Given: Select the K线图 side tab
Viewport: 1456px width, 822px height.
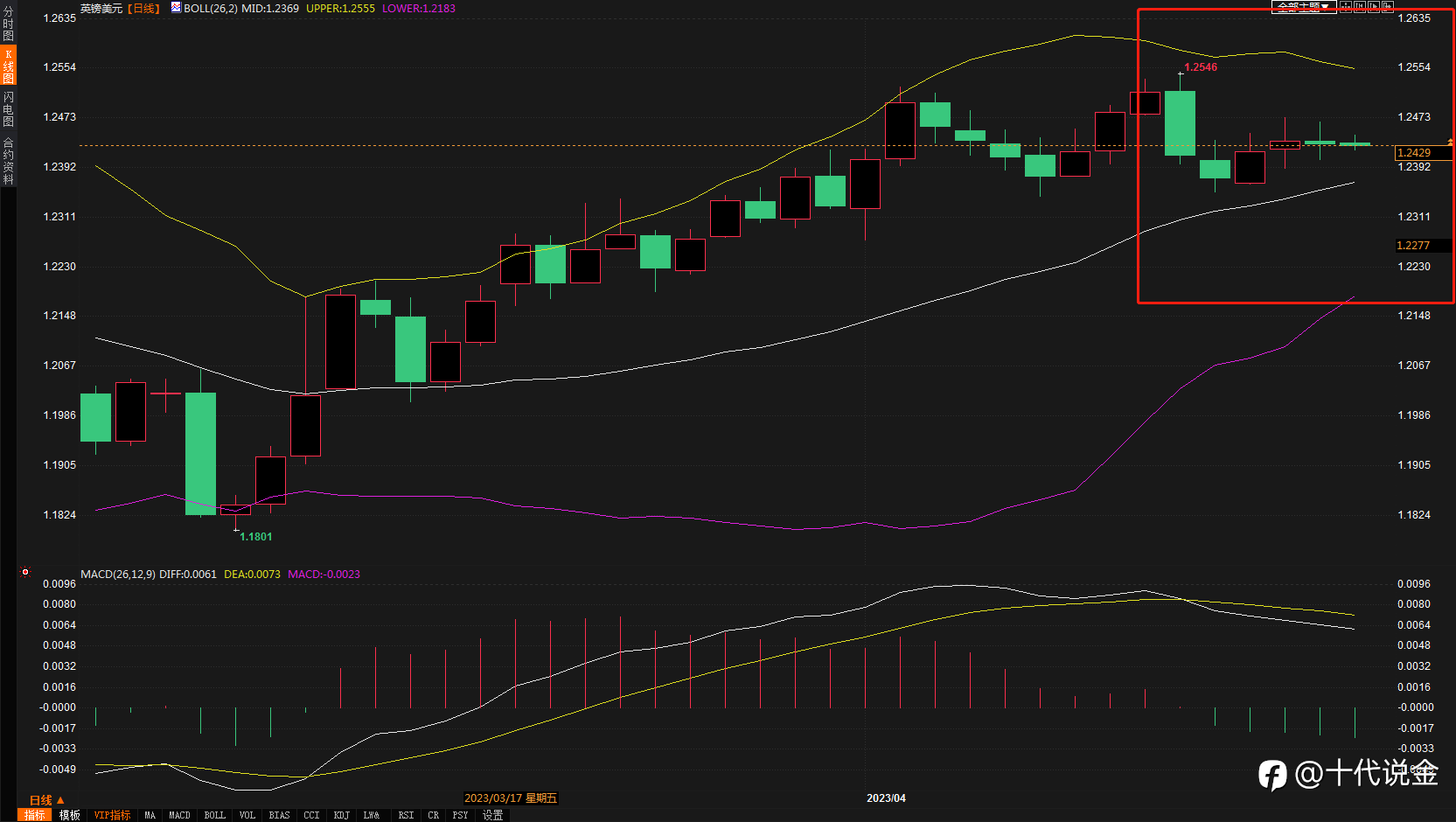Looking at the screenshot, I should tap(8, 66).
